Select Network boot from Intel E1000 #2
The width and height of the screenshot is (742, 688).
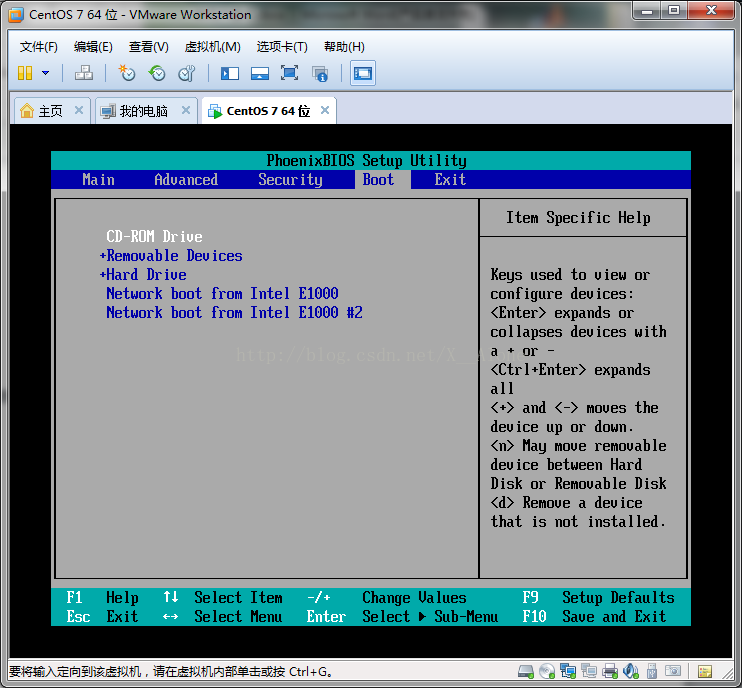coord(234,312)
